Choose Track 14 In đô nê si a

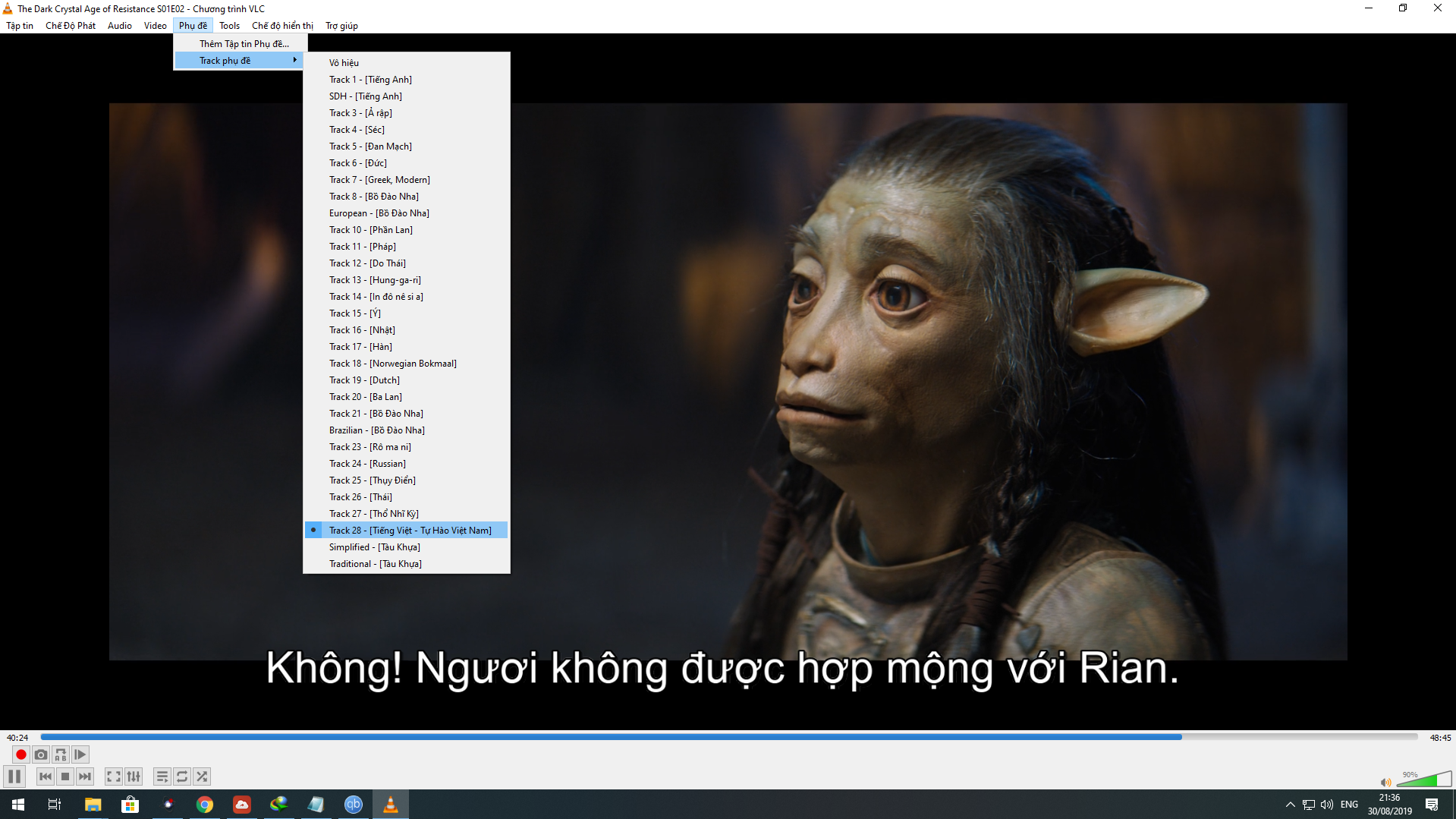point(407,297)
